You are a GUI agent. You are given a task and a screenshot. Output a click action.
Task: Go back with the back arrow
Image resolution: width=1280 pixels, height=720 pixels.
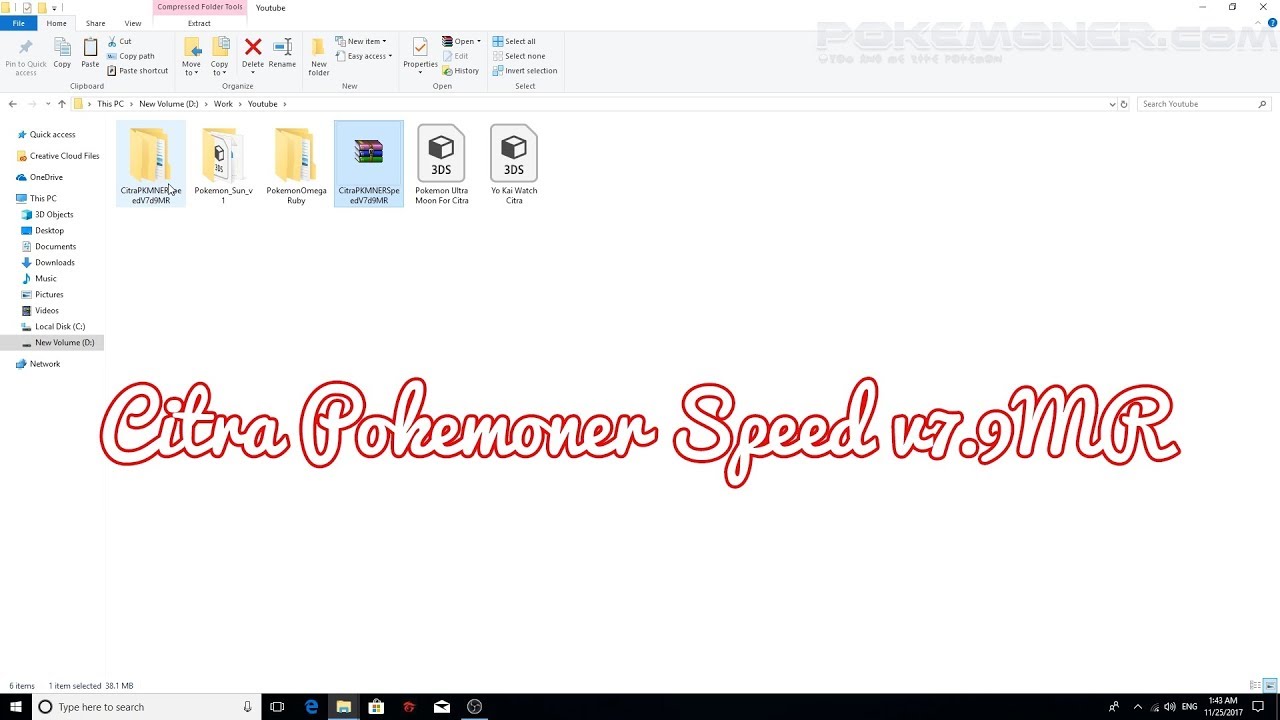(12, 104)
